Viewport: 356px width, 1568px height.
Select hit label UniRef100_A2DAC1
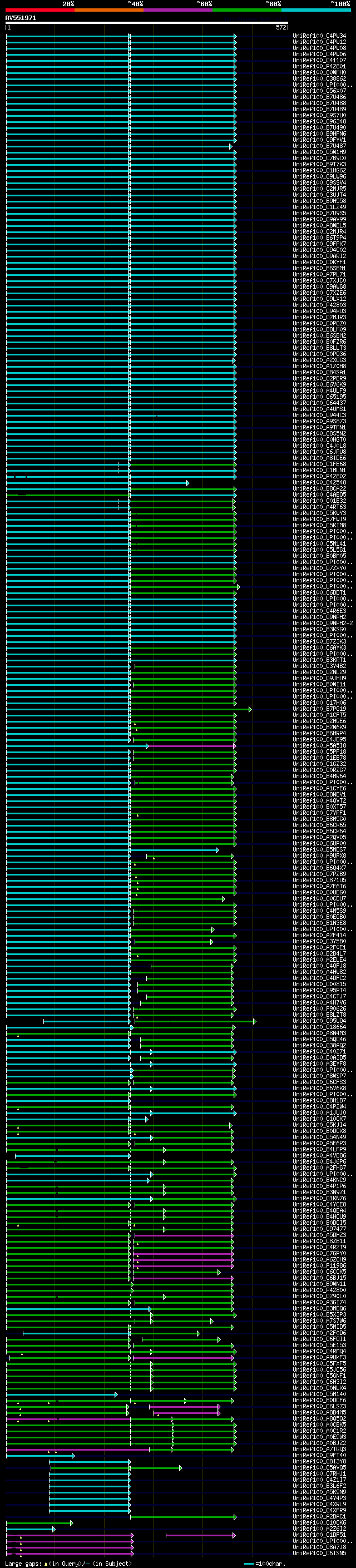pos(319,1517)
